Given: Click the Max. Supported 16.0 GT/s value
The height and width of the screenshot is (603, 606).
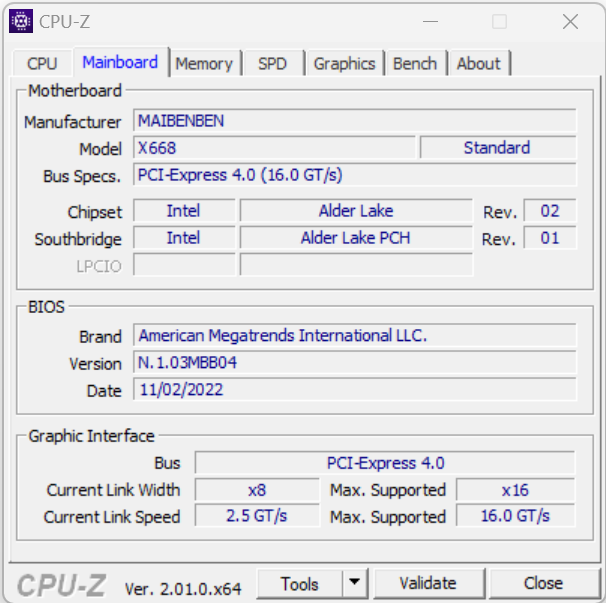Looking at the screenshot, I should point(516,516).
